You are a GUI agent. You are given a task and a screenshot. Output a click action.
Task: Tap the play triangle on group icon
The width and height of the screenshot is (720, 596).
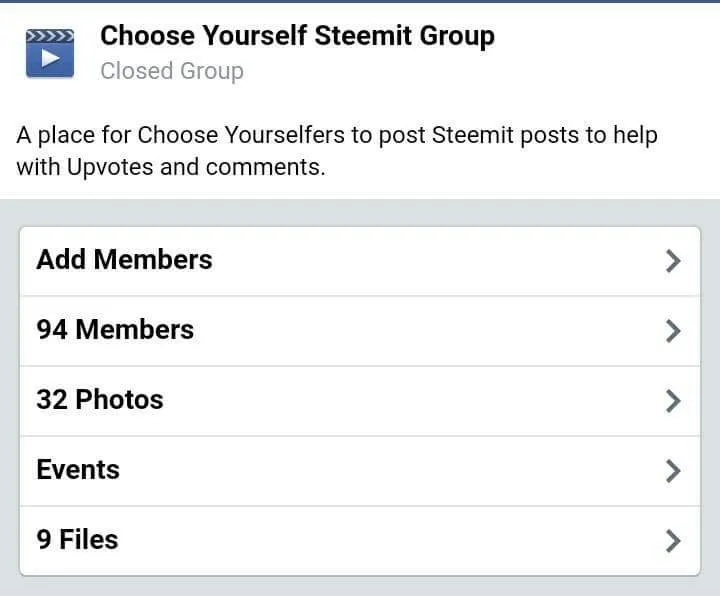(50, 58)
